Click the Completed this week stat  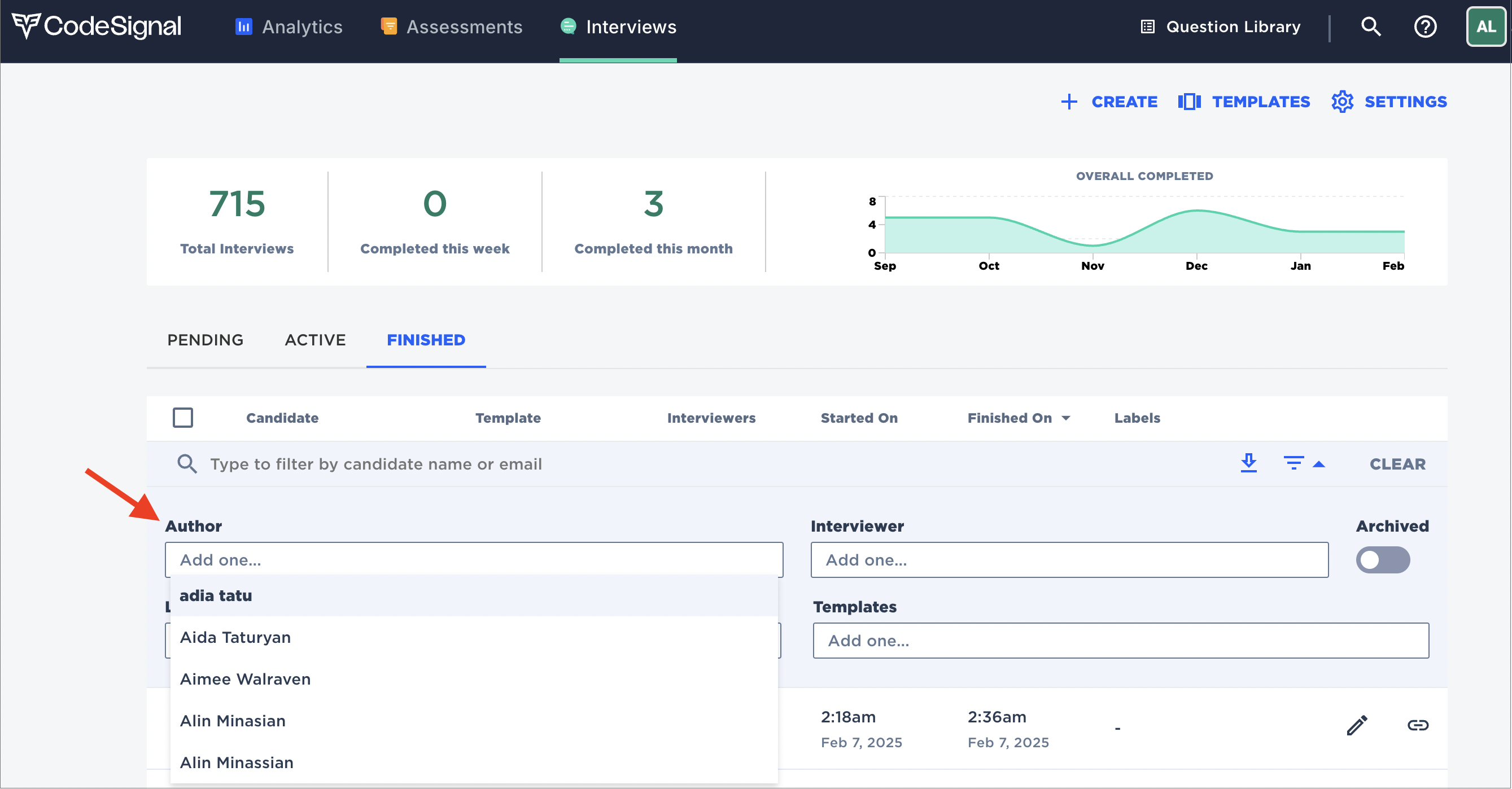click(435, 222)
